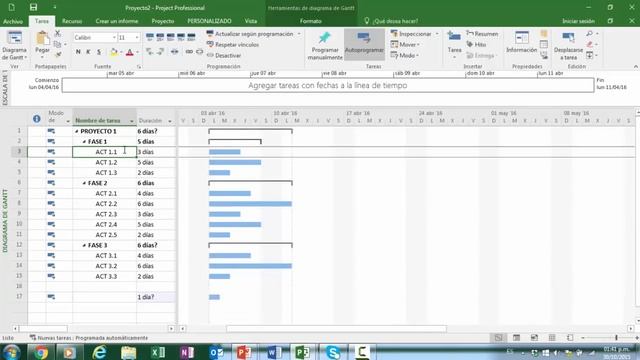Open task Información dialog

click(x=522, y=42)
